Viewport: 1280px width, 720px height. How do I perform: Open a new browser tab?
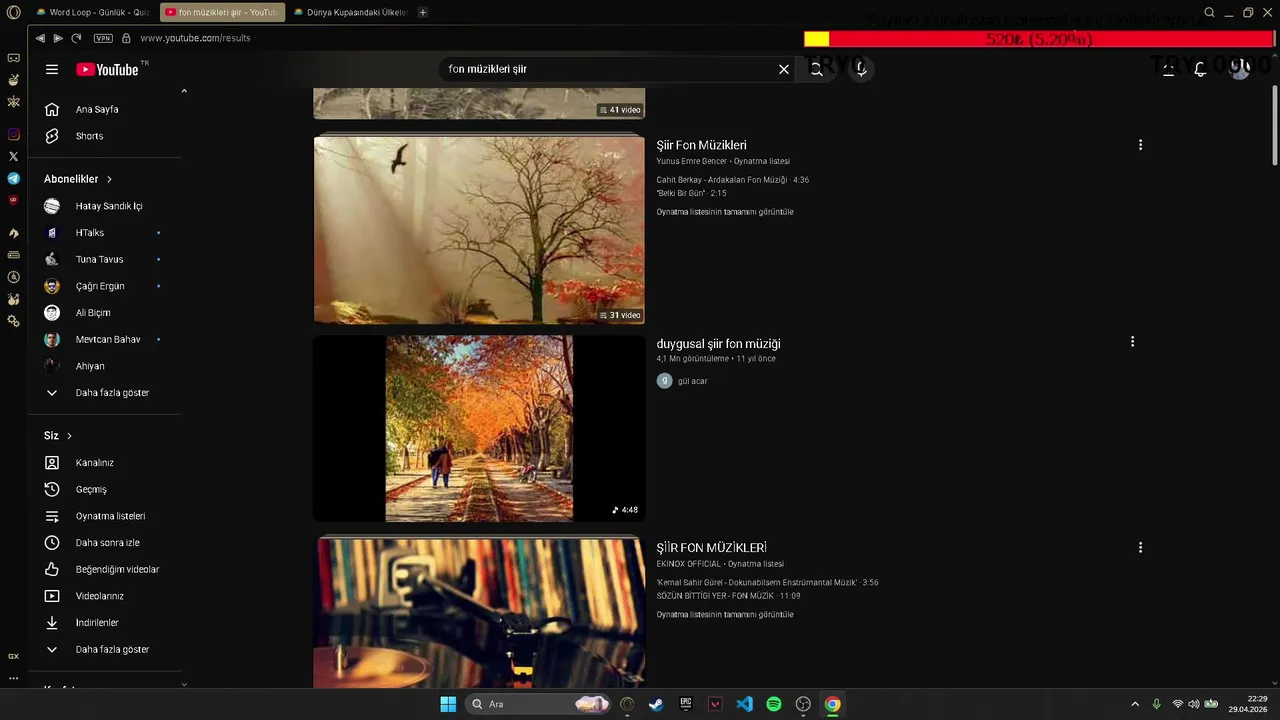pos(423,12)
